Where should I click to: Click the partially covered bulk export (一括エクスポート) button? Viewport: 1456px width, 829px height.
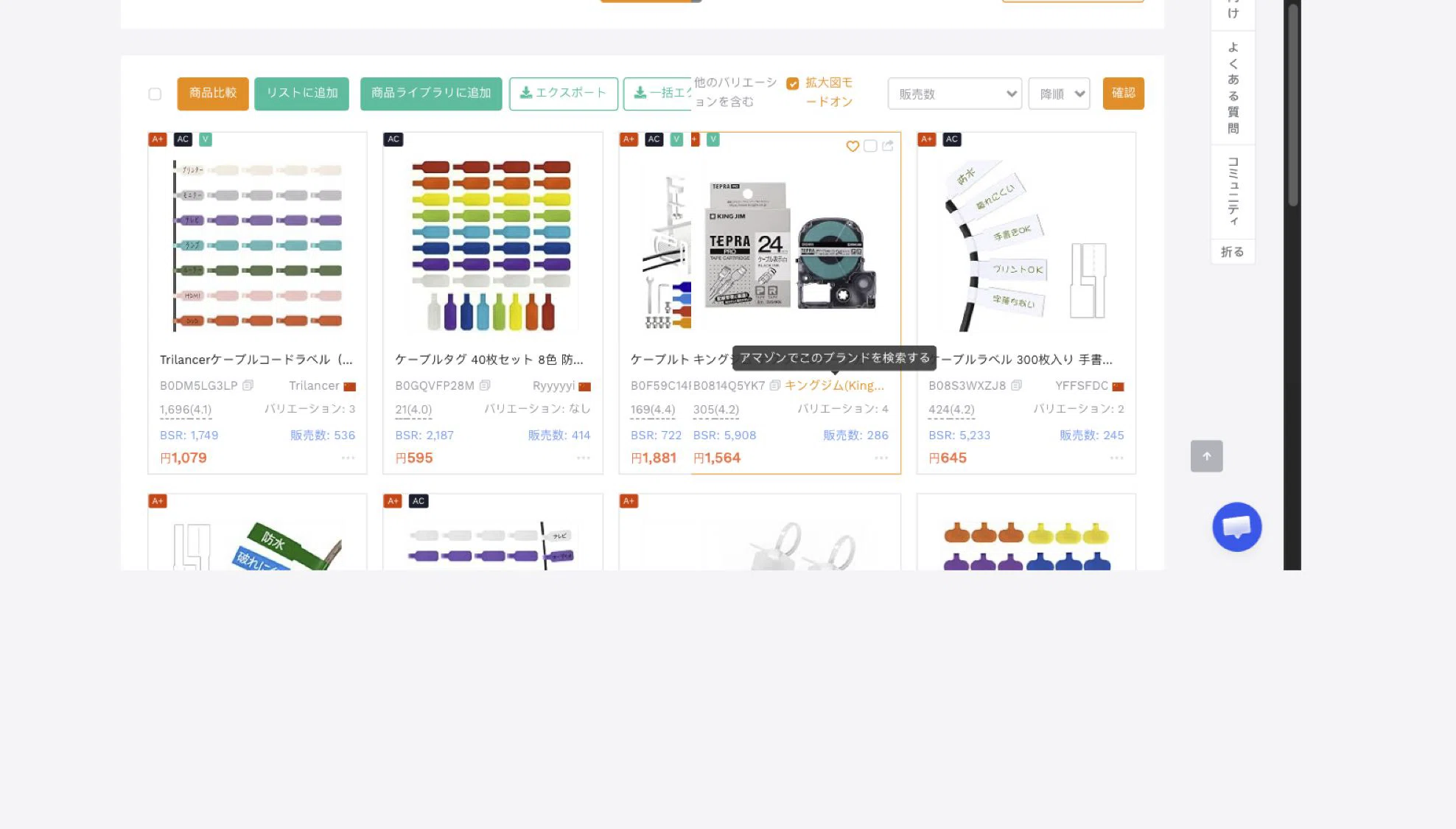657,94
